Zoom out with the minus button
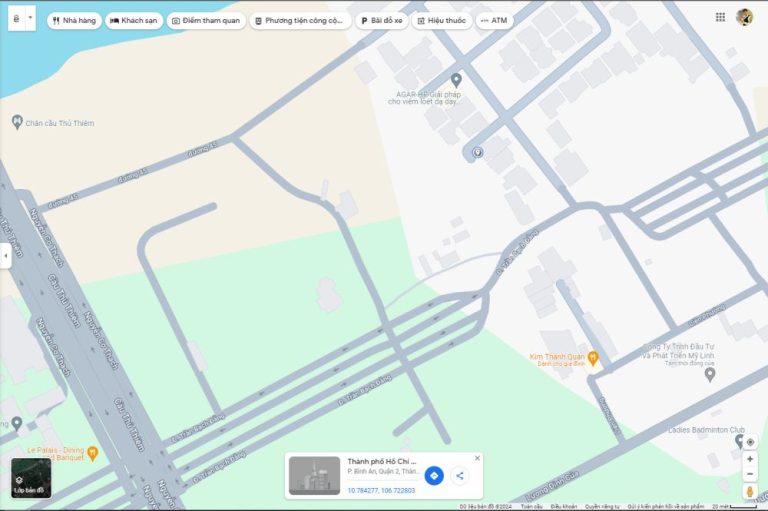The height and width of the screenshot is (511, 768). [750, 474]
